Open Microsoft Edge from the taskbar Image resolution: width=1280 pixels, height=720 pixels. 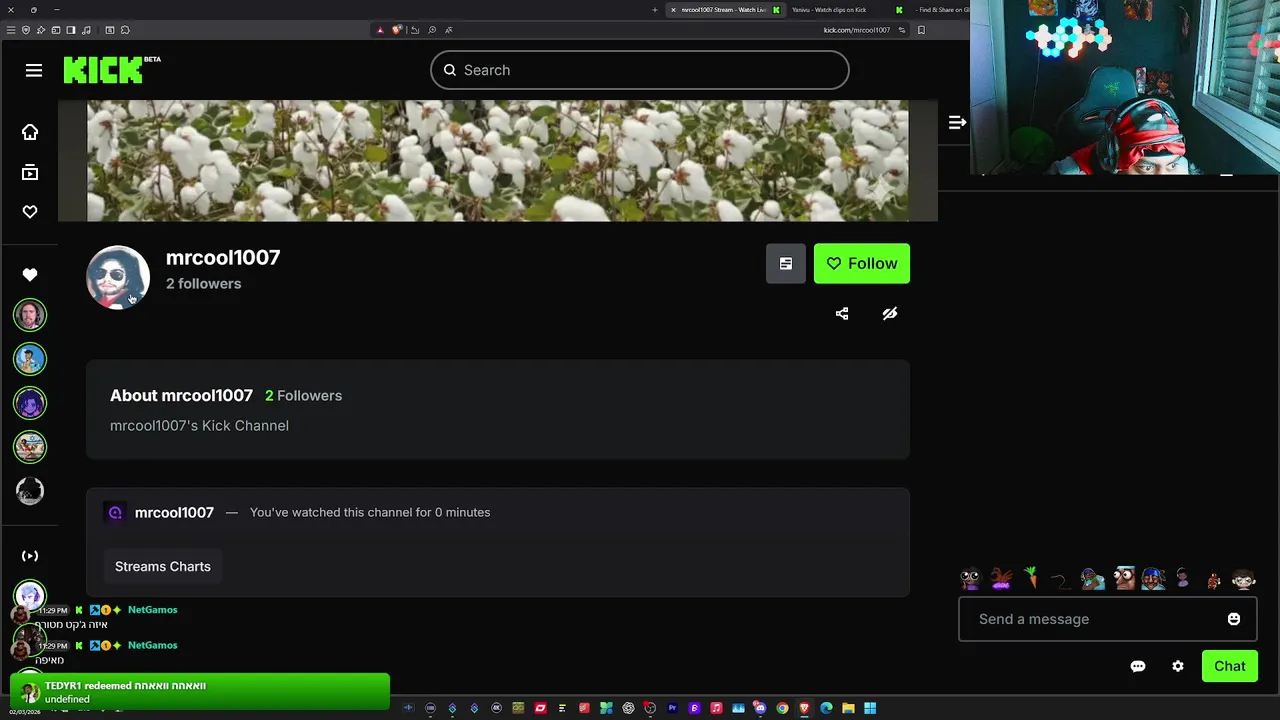tap(826, 708)
